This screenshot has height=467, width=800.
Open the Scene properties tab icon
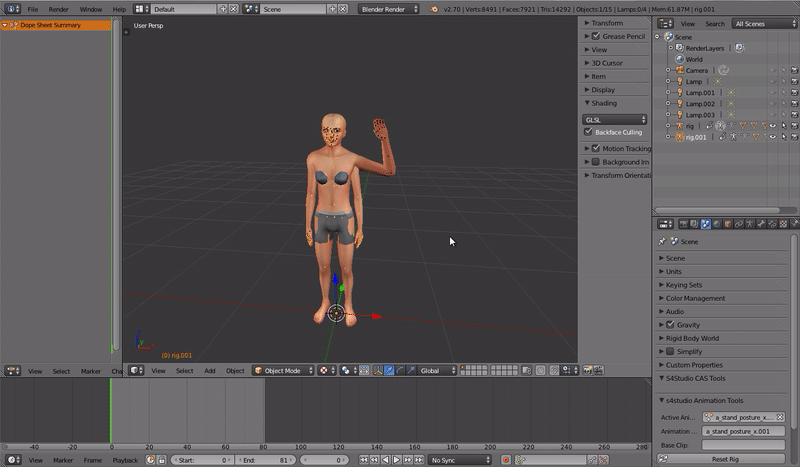pos(706,224)
